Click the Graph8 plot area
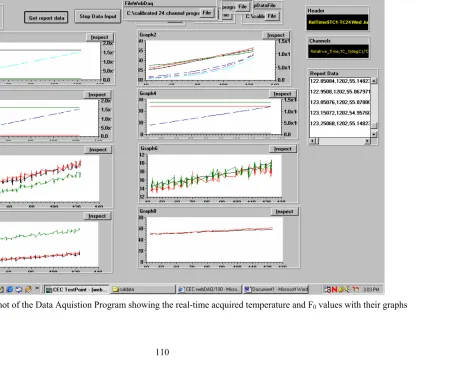This screenshot has height=385, width=468. tap(215, 239)
